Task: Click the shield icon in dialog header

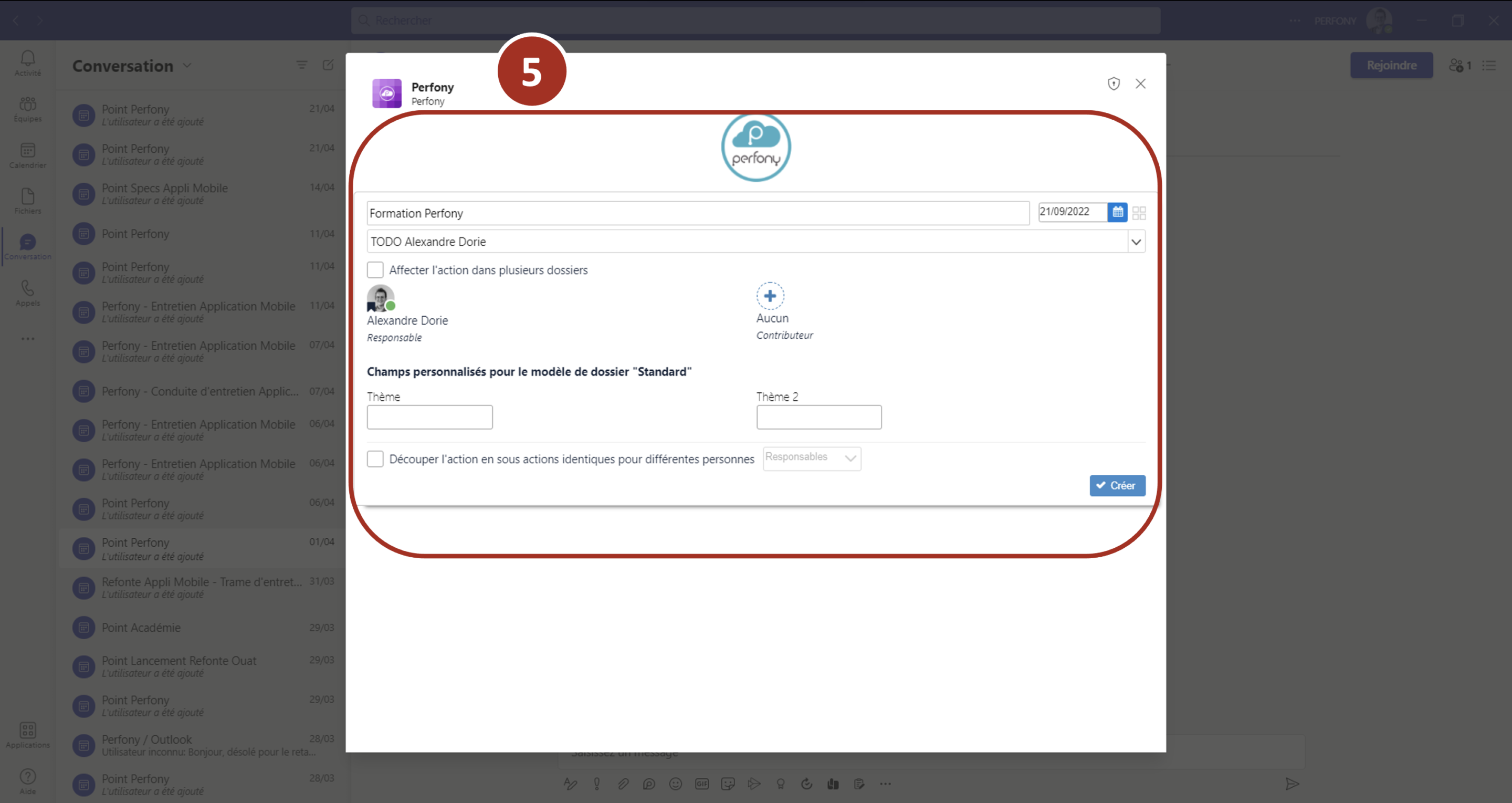Action: pyautogui.click(x=1113, y=84)
